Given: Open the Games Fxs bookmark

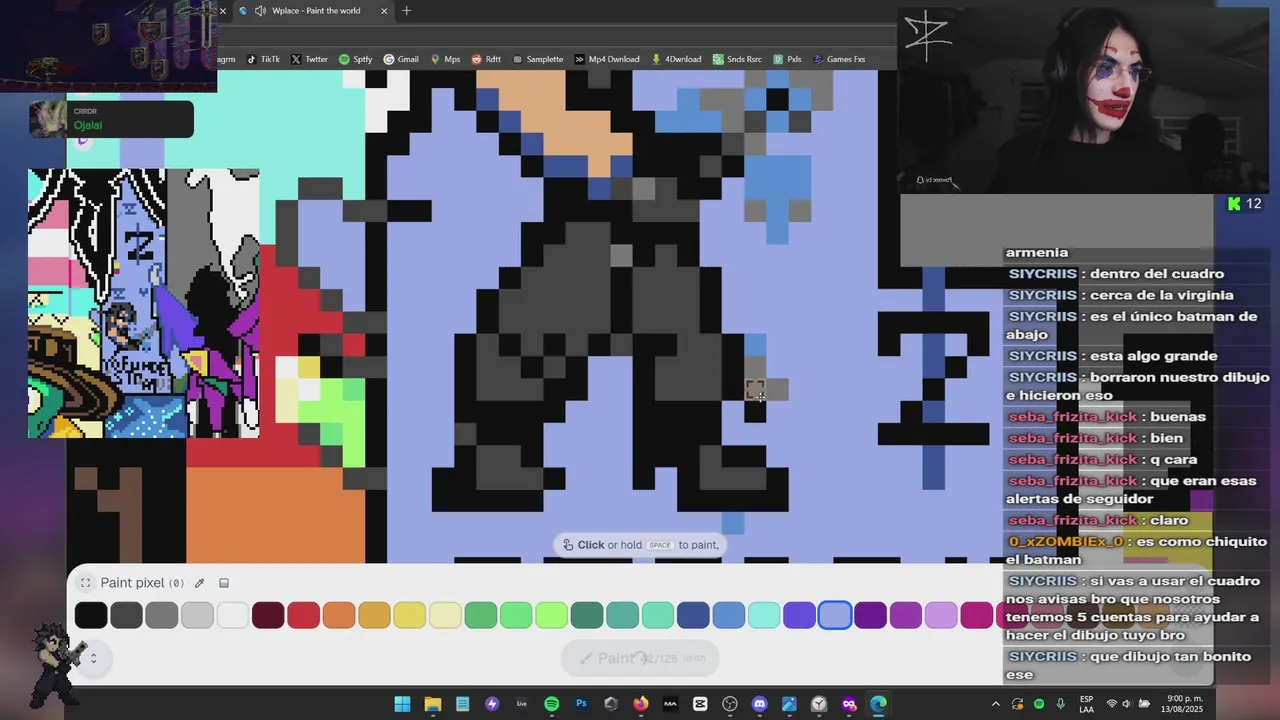Looking at the screenshot, I should tap(839, 59).
